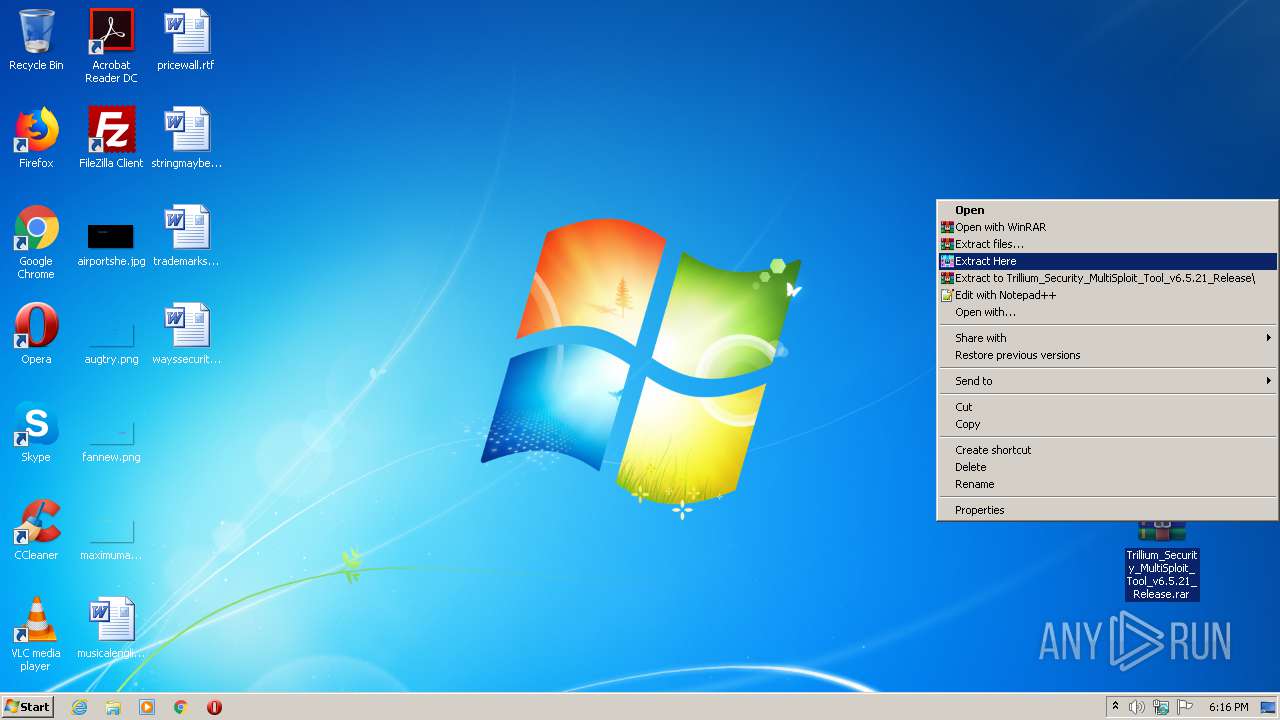The width and height of the screenshot is (1280, 720).
Task: Open Internet Explorer from the taskbar
Action: click(79, 707)
